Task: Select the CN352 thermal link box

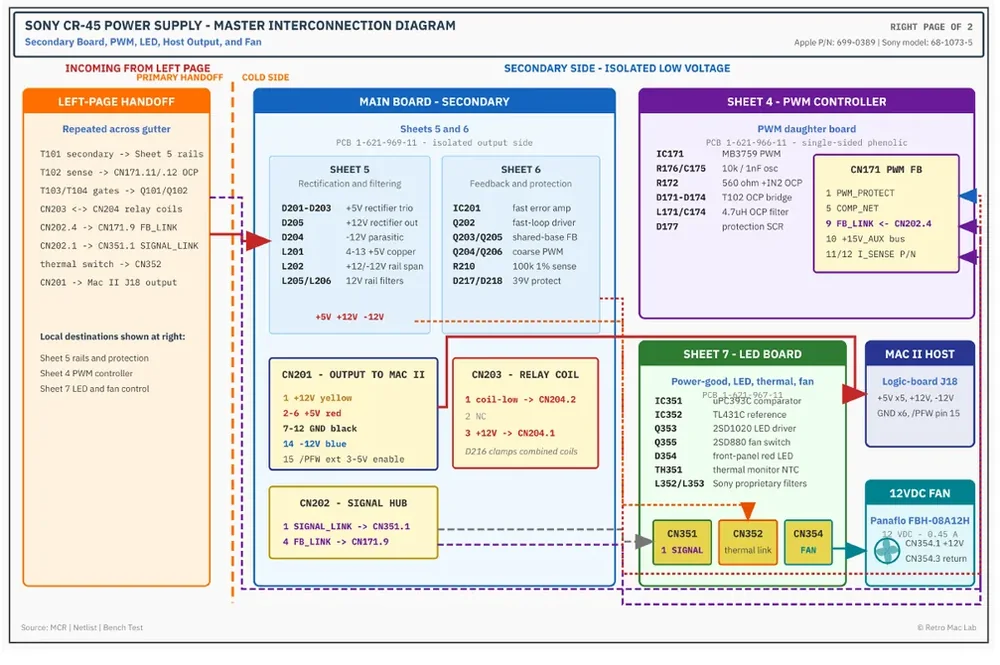Action: click(x=747, y=542)
